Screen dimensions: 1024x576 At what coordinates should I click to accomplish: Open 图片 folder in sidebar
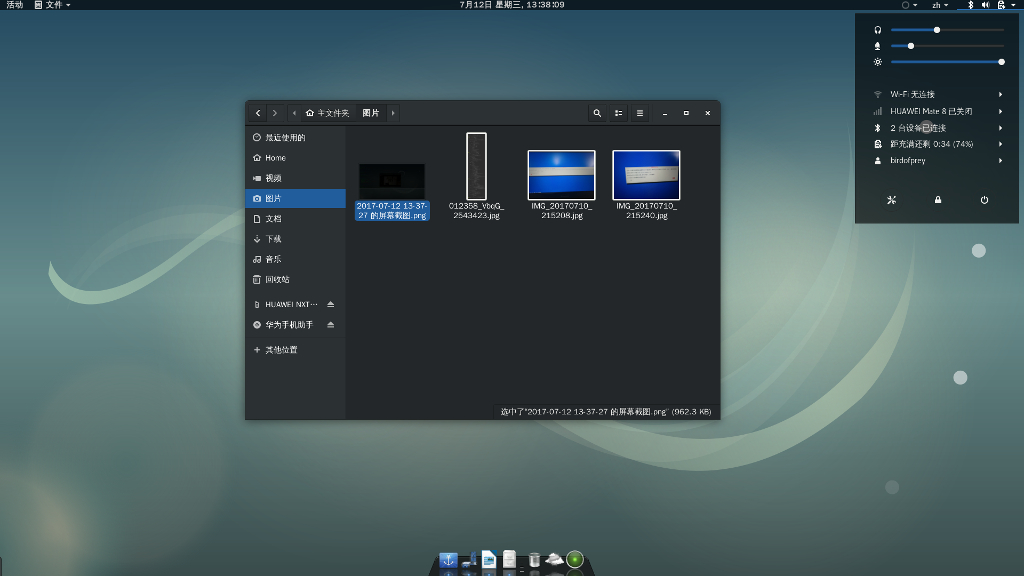(295, 199)
